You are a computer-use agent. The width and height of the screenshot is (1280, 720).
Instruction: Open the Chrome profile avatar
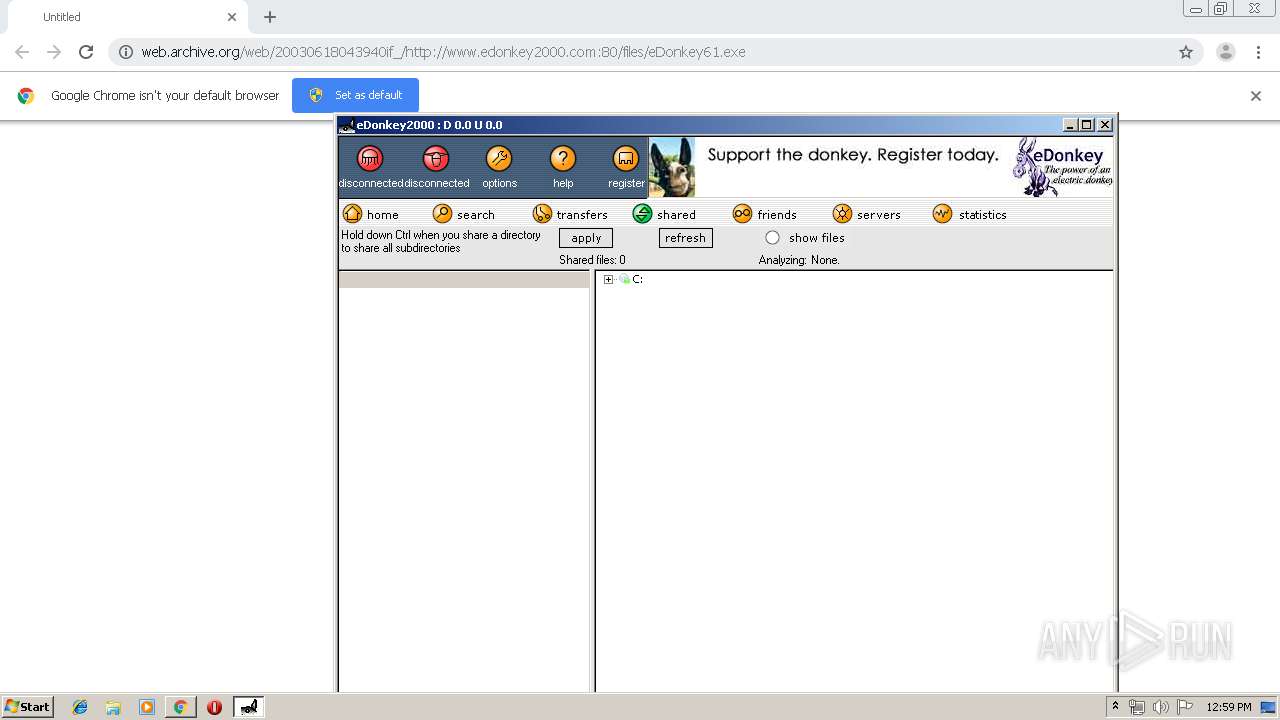[1226, 52]
